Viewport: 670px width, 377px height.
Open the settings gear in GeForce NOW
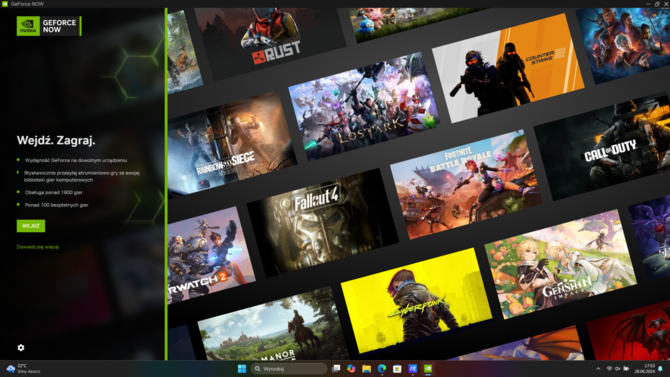[x=21, y=348]
